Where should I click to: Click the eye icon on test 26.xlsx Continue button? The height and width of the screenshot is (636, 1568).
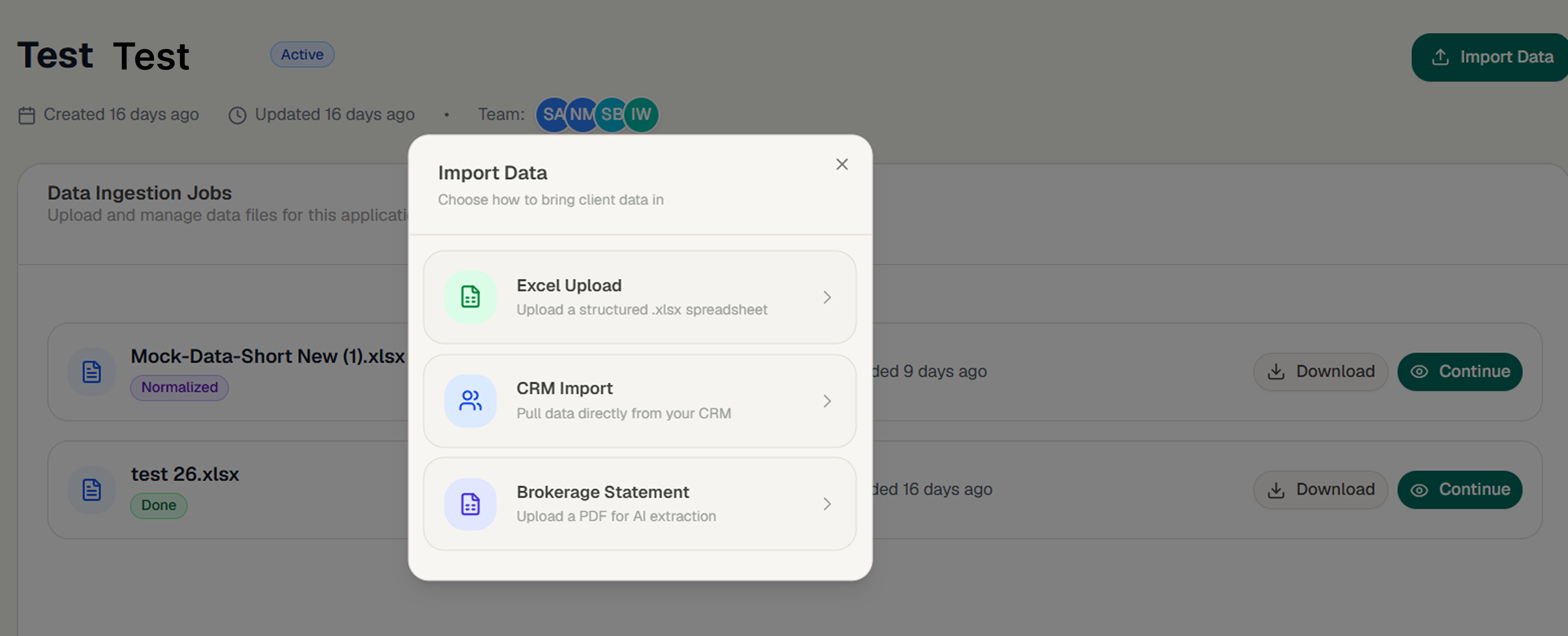click(x=1420, y=490)
